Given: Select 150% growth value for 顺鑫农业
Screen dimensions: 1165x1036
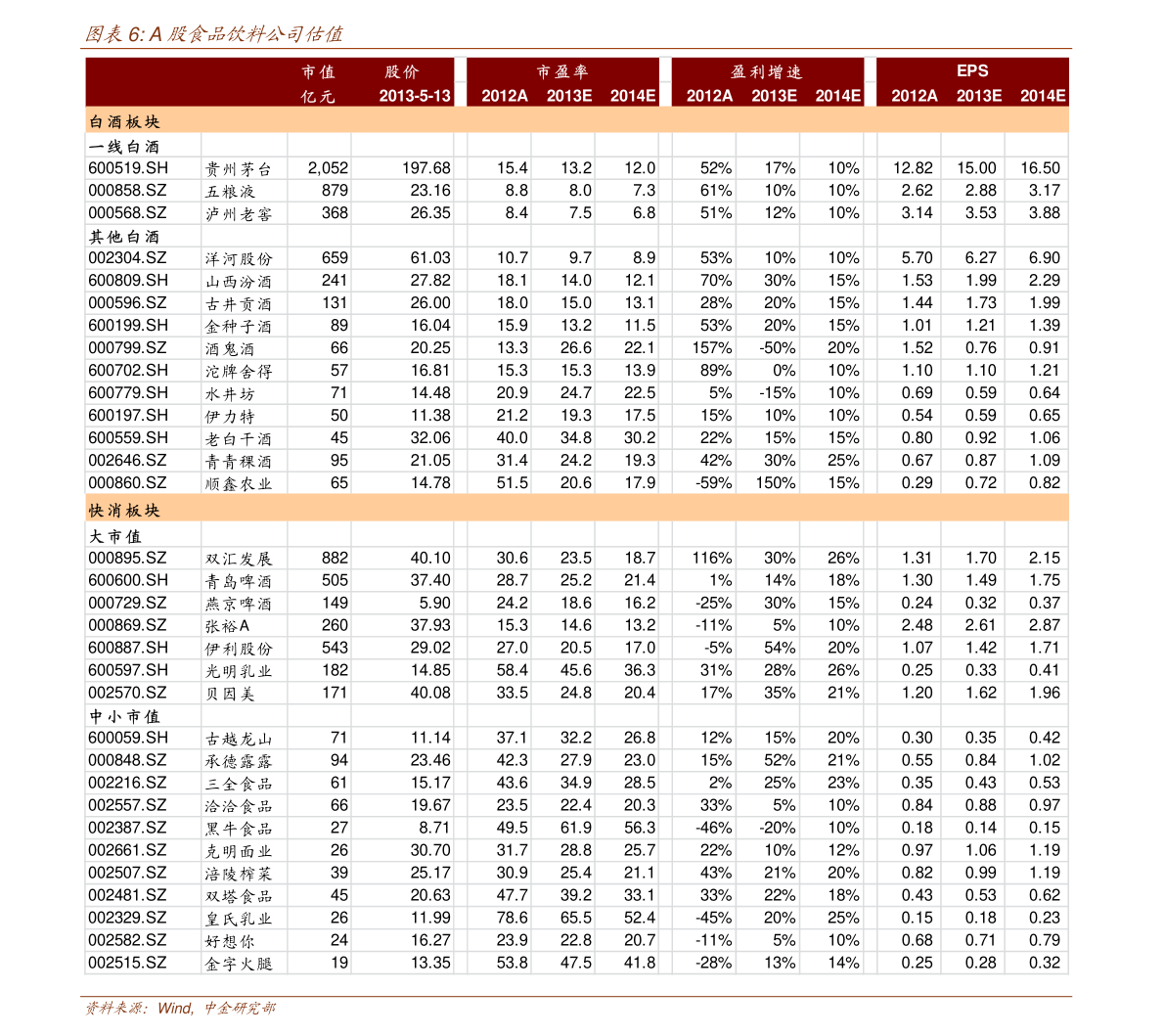Looking at the screenshot, I should point(776,483).
